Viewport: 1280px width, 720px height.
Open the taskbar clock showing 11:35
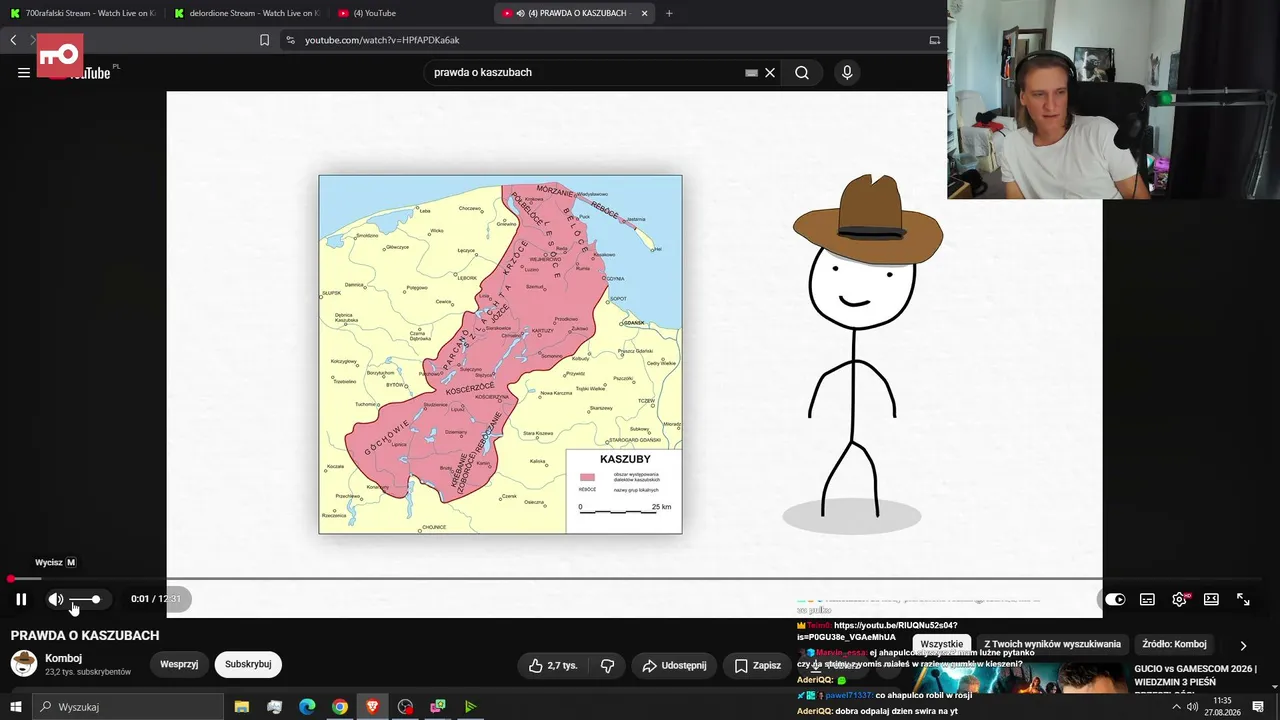coord(1221,706)
